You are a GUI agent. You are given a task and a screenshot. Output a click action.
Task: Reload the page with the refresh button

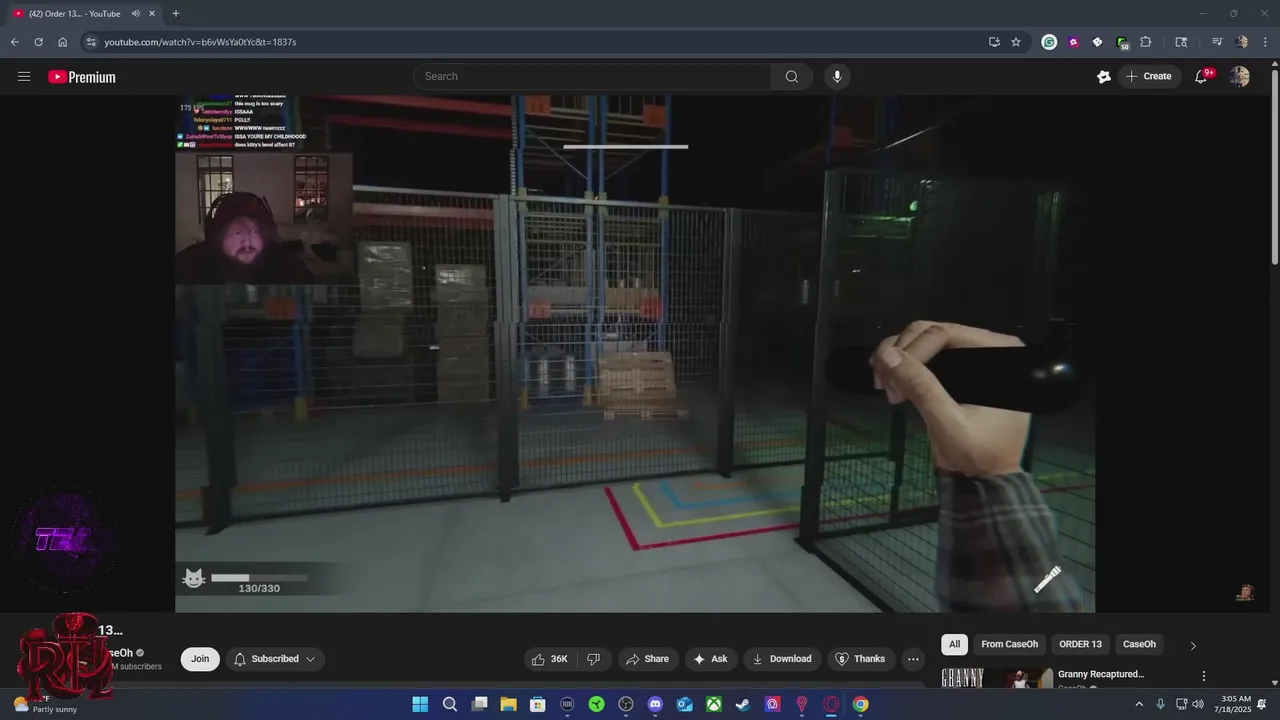pyautogui.click(x=38, y=42)
